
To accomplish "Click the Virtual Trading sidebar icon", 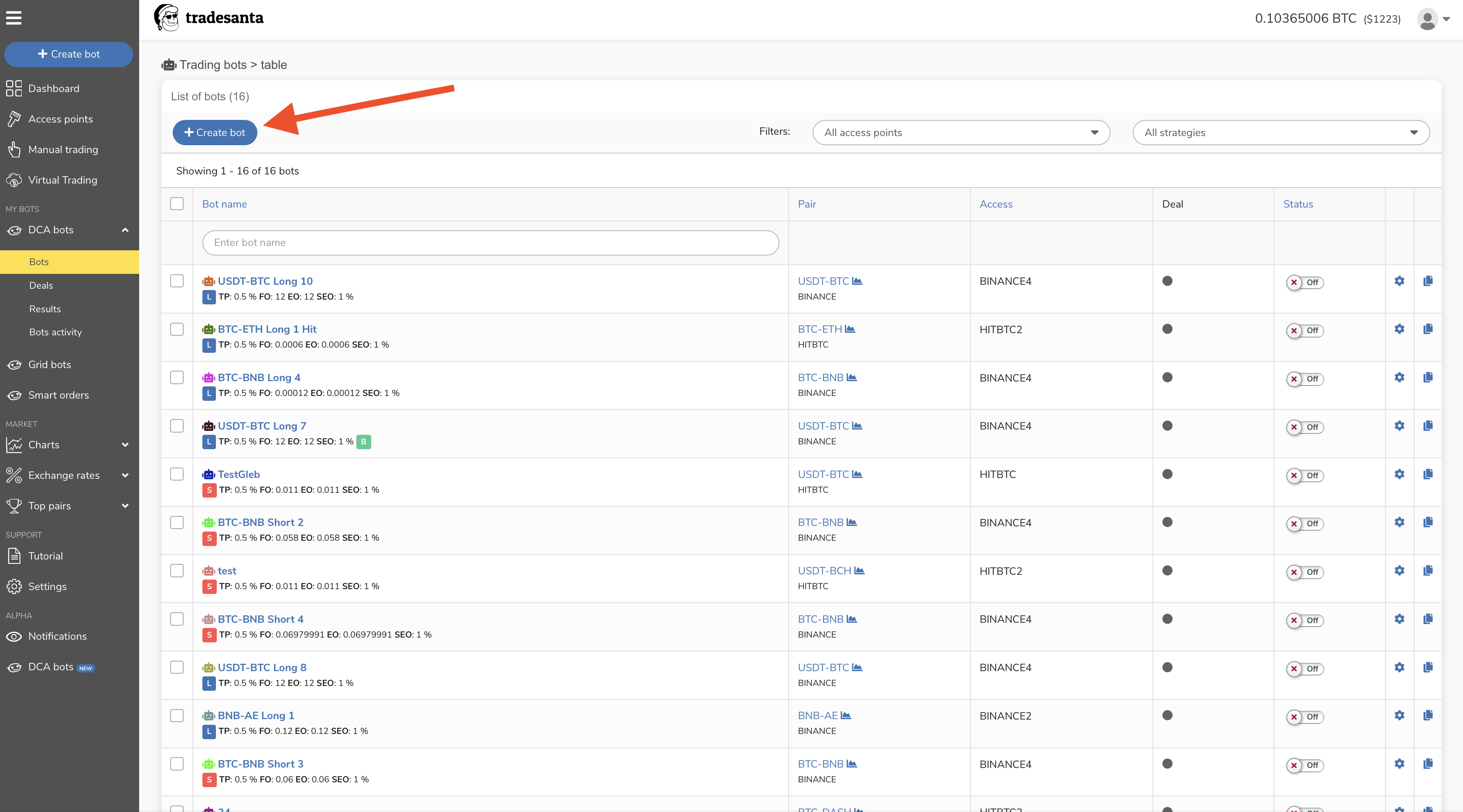I will click(15, 180).
